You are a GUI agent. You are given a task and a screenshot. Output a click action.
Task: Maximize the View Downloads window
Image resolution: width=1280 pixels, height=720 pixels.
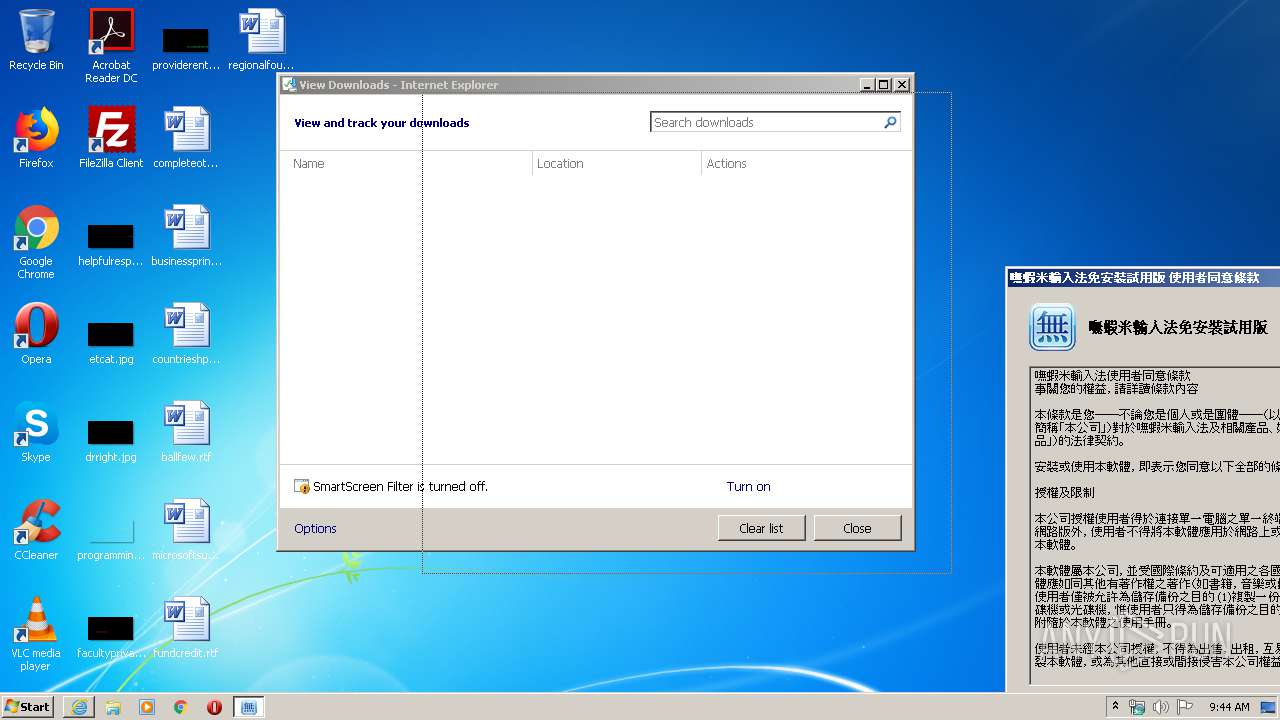click(x=884, y=85)
